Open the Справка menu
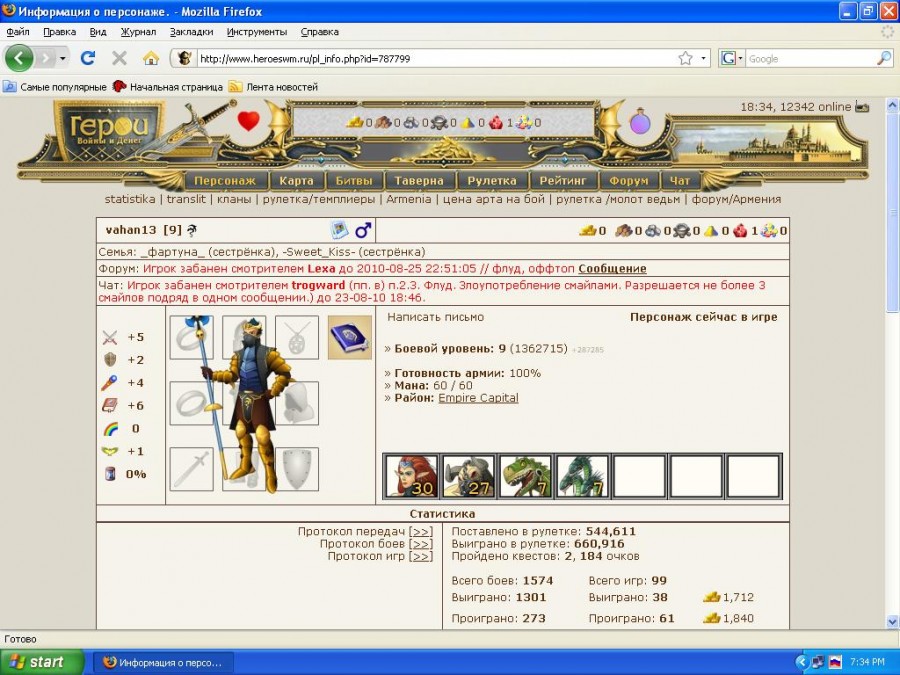This screenshot has width=900, height=675. tap(320, 32)
